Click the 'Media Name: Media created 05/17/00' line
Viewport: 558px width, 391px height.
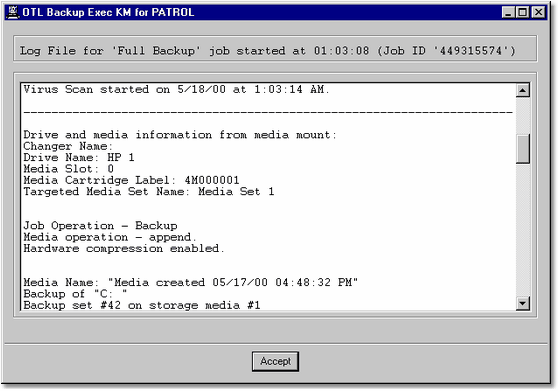[191, 282]
